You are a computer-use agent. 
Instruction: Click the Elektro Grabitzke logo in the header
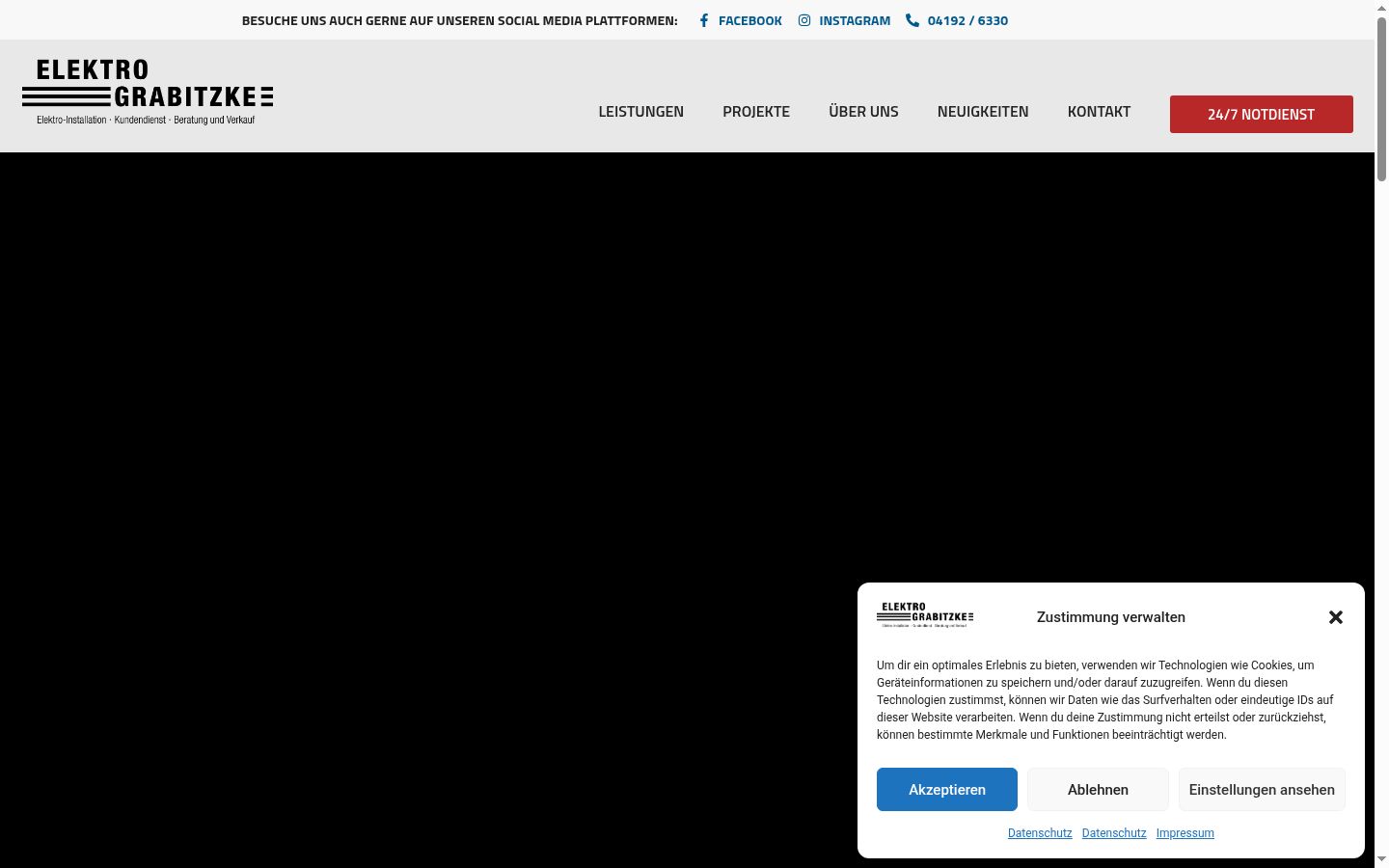point(148,93)
